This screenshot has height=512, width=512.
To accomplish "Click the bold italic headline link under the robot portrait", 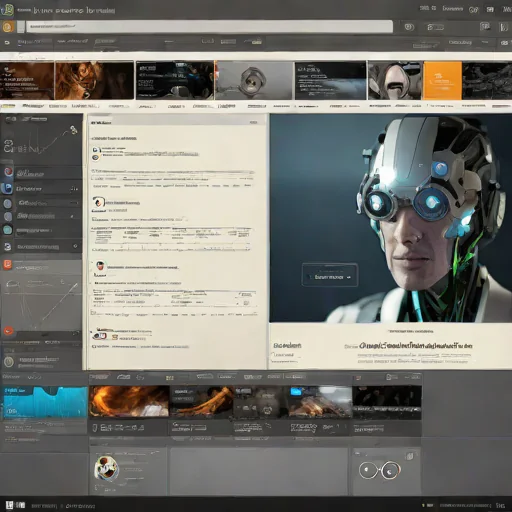I will 416,346.
